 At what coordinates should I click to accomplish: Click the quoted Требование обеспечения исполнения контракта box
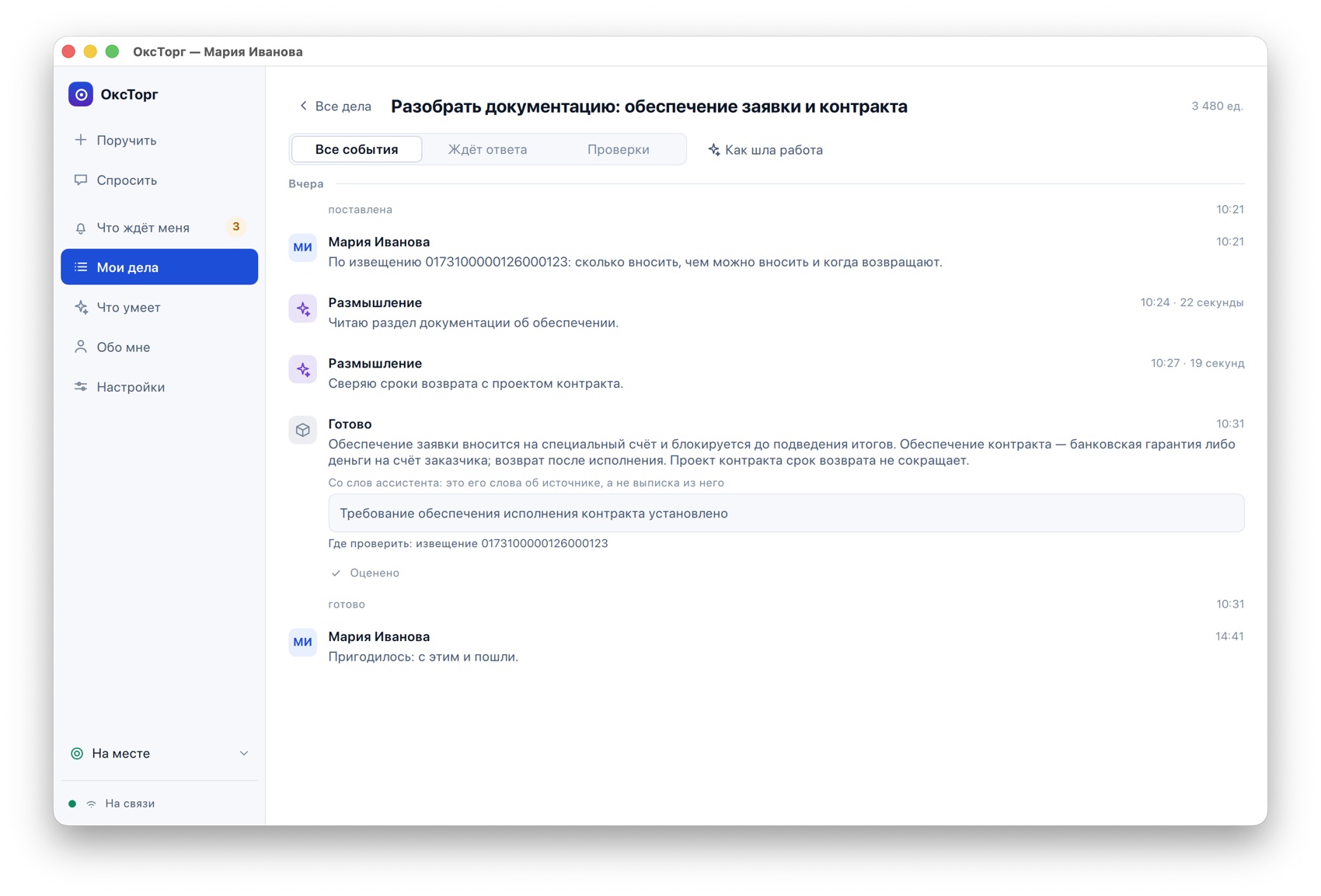(786, 513)
